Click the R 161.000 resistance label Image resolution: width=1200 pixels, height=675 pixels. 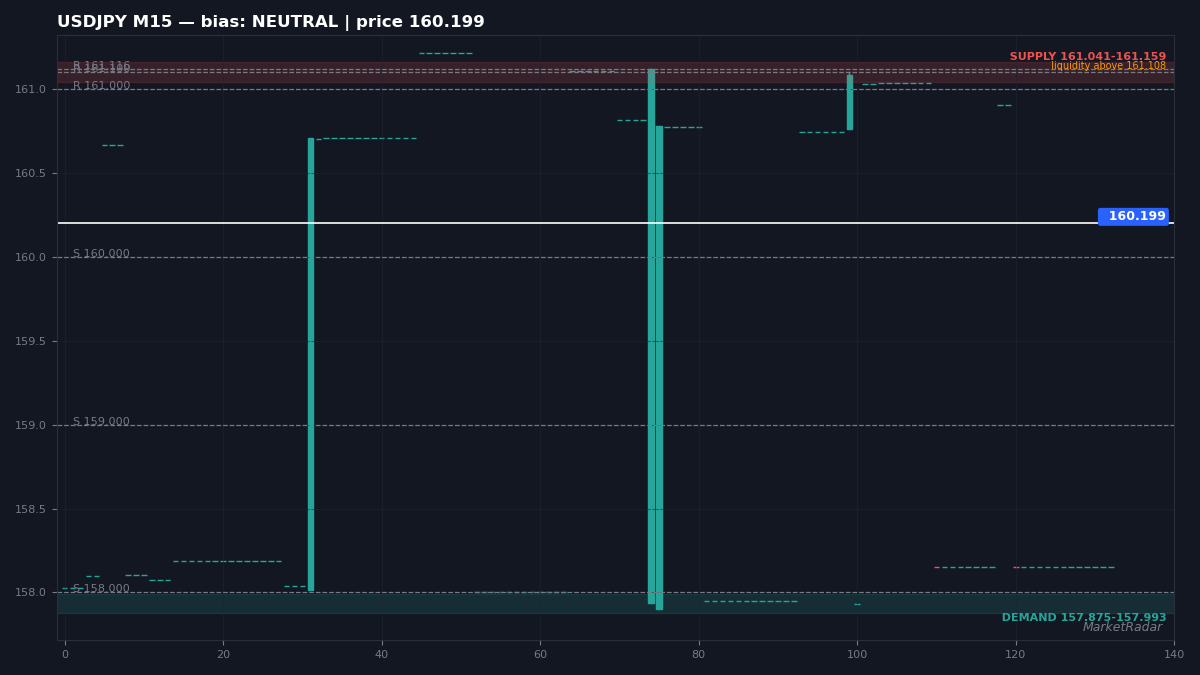click(101, 86)
